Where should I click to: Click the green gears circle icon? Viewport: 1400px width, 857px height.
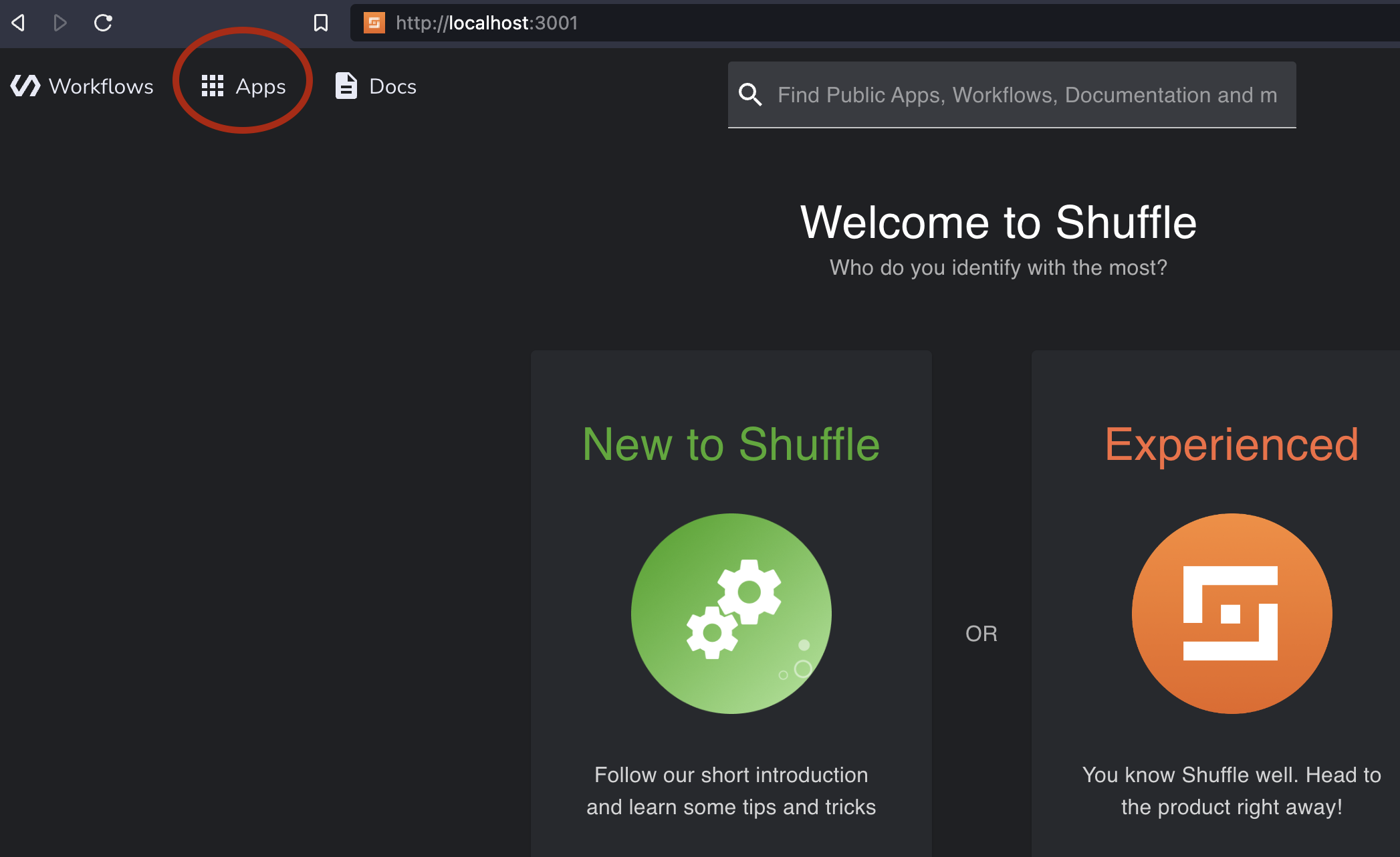tap(731, 613)
